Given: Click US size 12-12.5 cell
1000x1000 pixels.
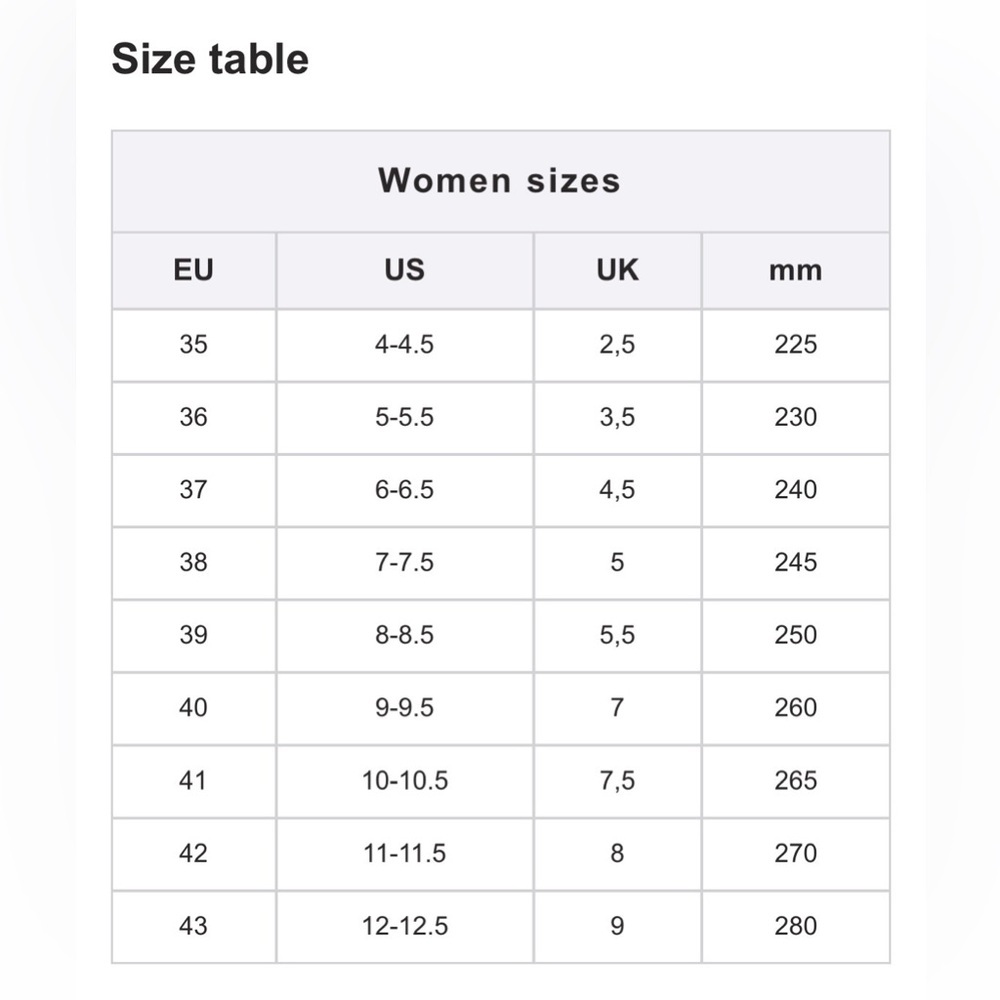Looking at the screenshot, I should coord(405,927).
